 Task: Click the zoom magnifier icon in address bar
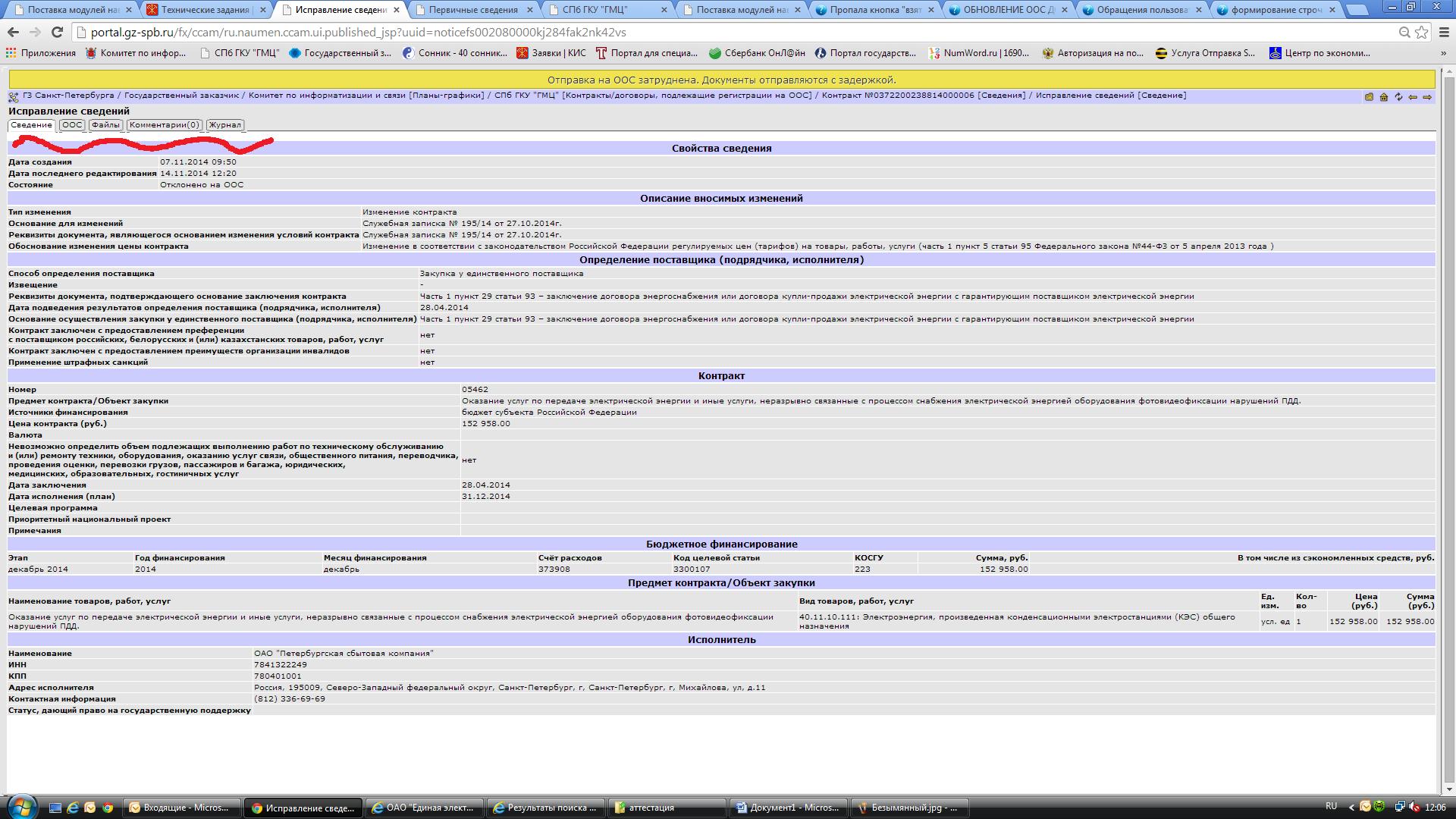pyautogui.click(x=1404, y=33)
